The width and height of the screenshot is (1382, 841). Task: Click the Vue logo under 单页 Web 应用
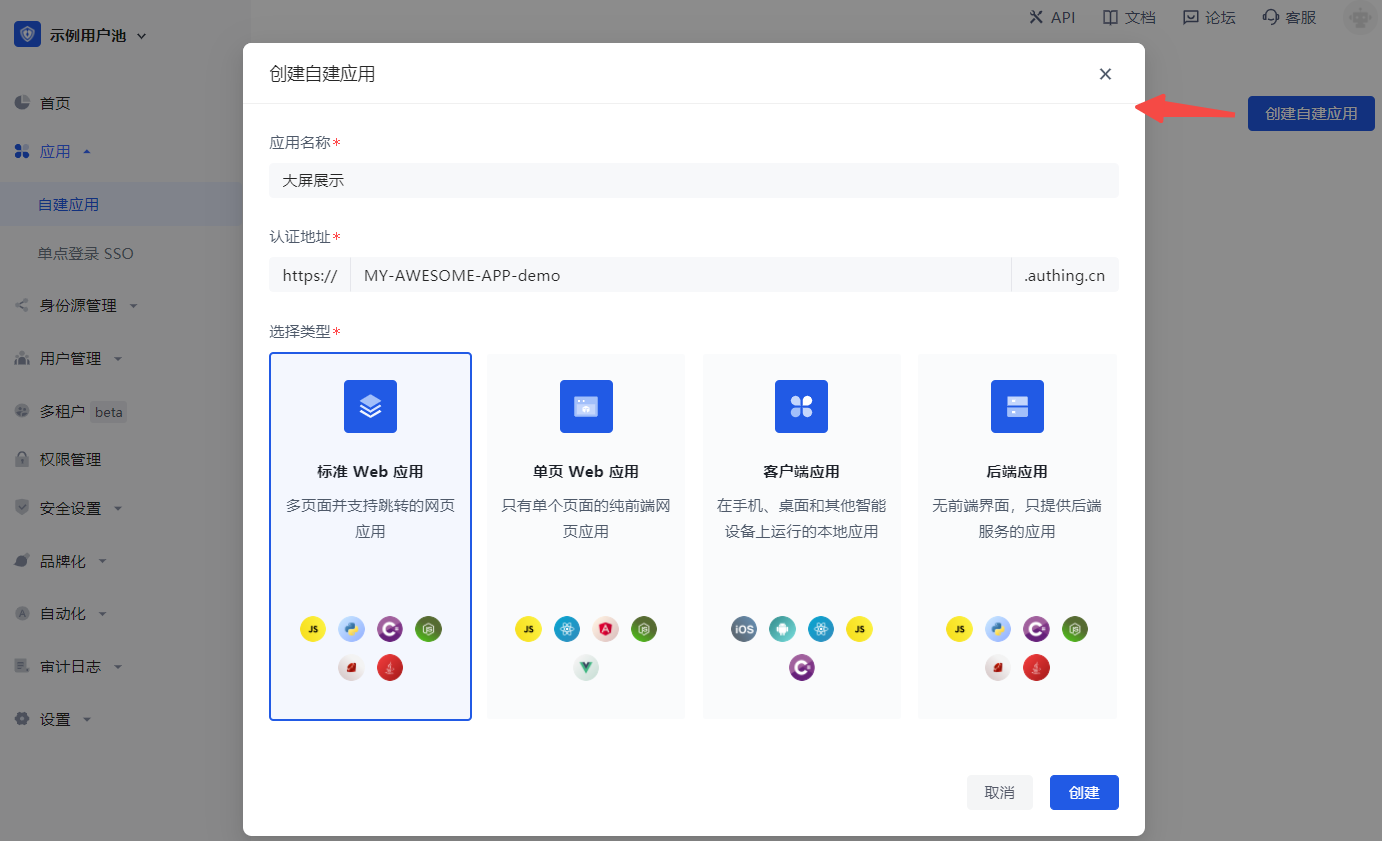coord(586,667)
